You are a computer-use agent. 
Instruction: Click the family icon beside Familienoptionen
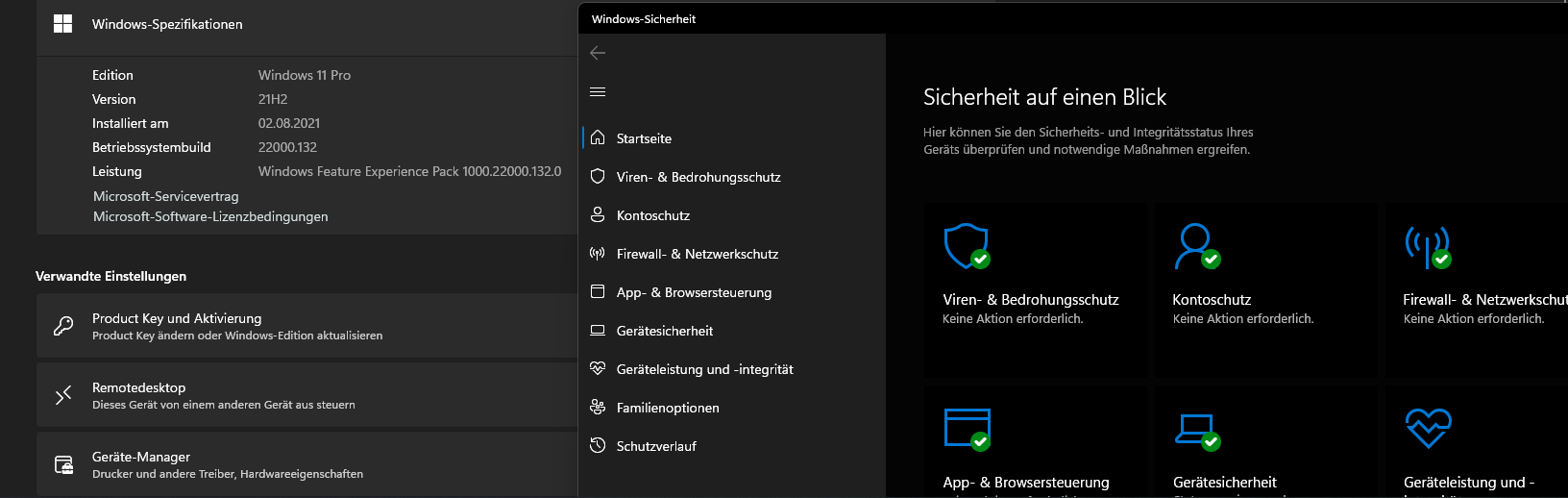pyautogui.click(x=598, y=408)
